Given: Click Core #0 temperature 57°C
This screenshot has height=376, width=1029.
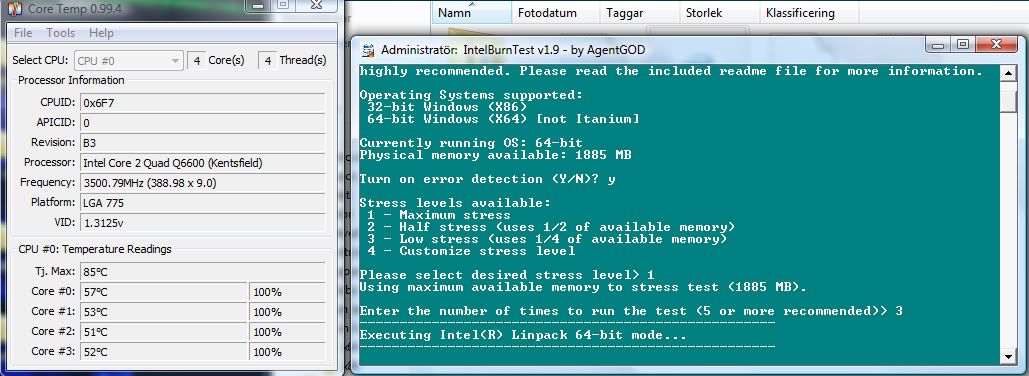Looking at the screenshot, I should coord(164,292).
